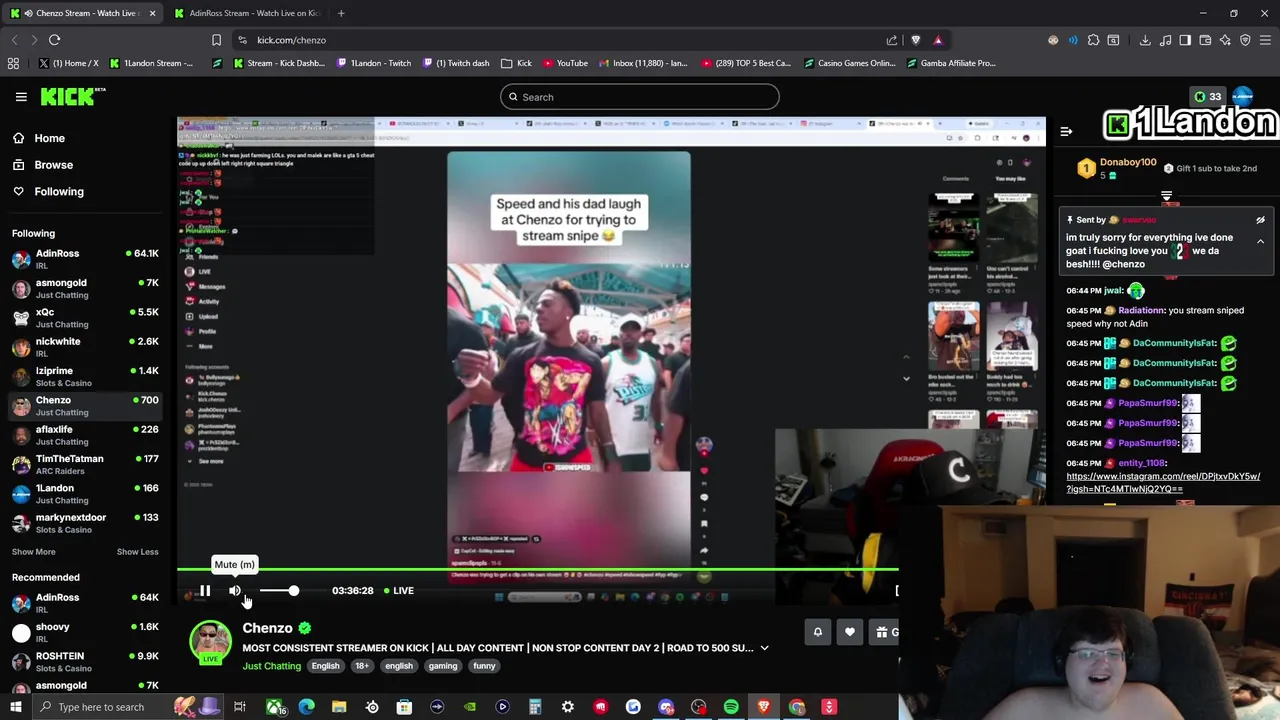The image size is (1280, 720).
Task: Select the funny stream tag
Action: (x=484, y=666)
